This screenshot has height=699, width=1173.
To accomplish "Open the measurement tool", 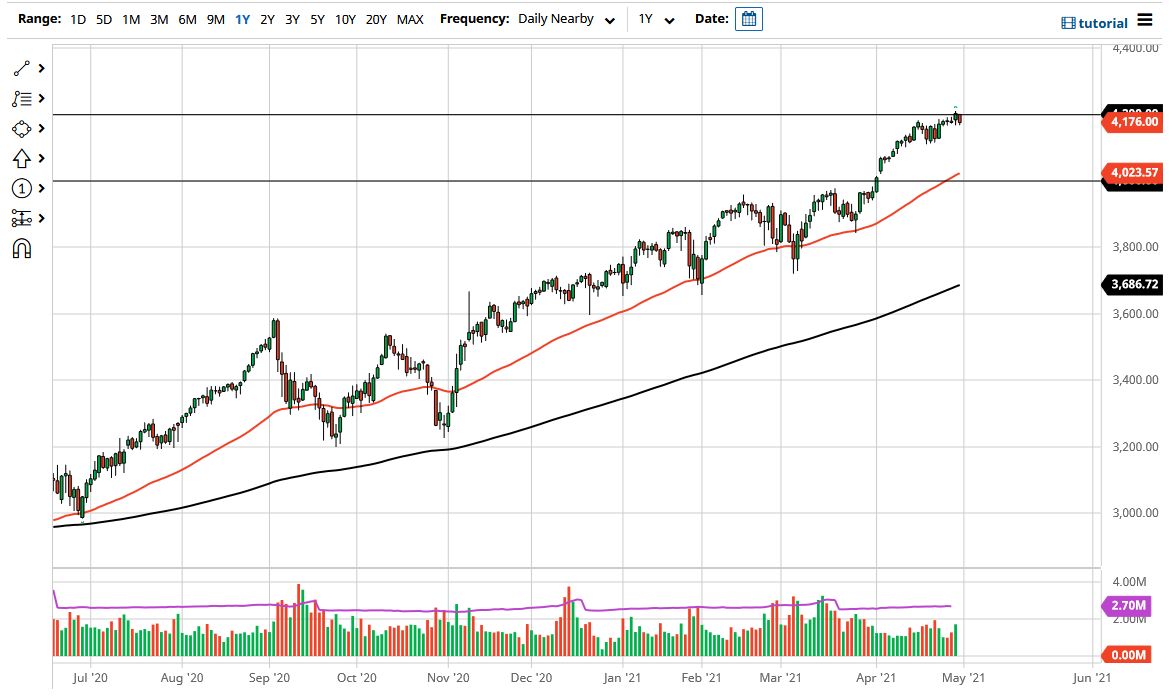I will [x=22, y=218].
